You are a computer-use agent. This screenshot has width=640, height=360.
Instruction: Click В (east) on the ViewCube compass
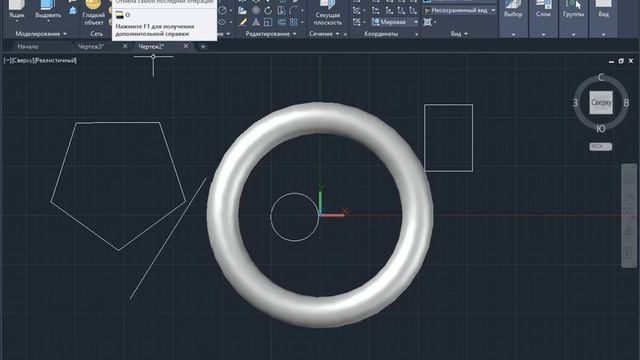click(626, 103)
